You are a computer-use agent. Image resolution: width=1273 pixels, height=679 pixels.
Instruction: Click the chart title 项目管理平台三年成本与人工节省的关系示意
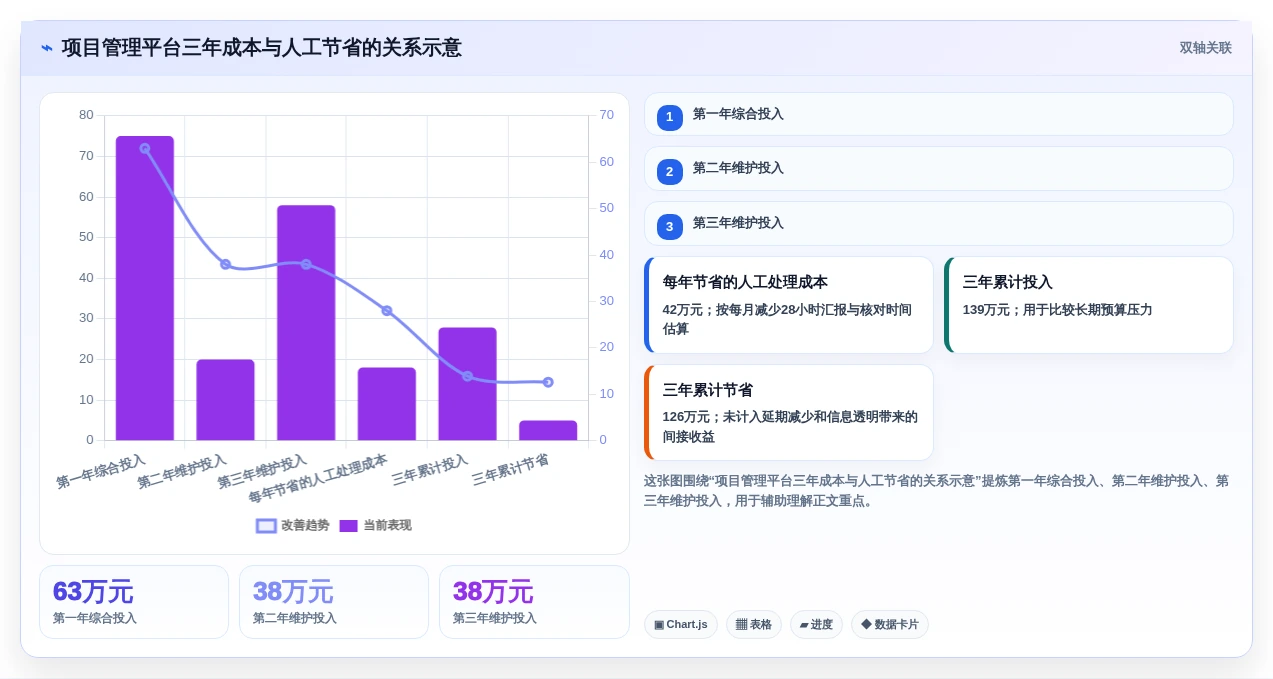[262, 48]
